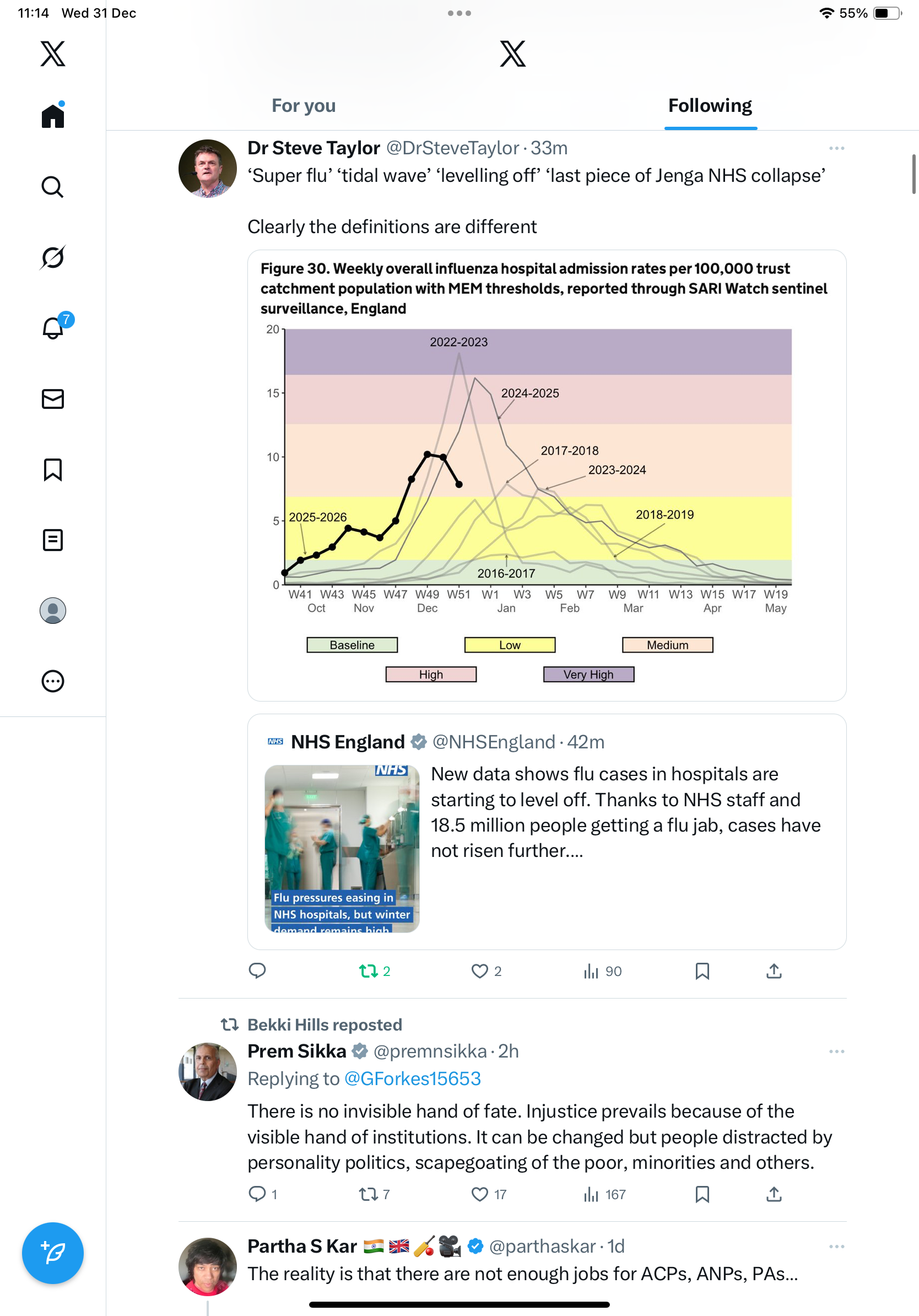The height and width of the screenshot is (1316, 919).
Task: Open the @GForkes15653 mention link
Action: coord(412,1078)
